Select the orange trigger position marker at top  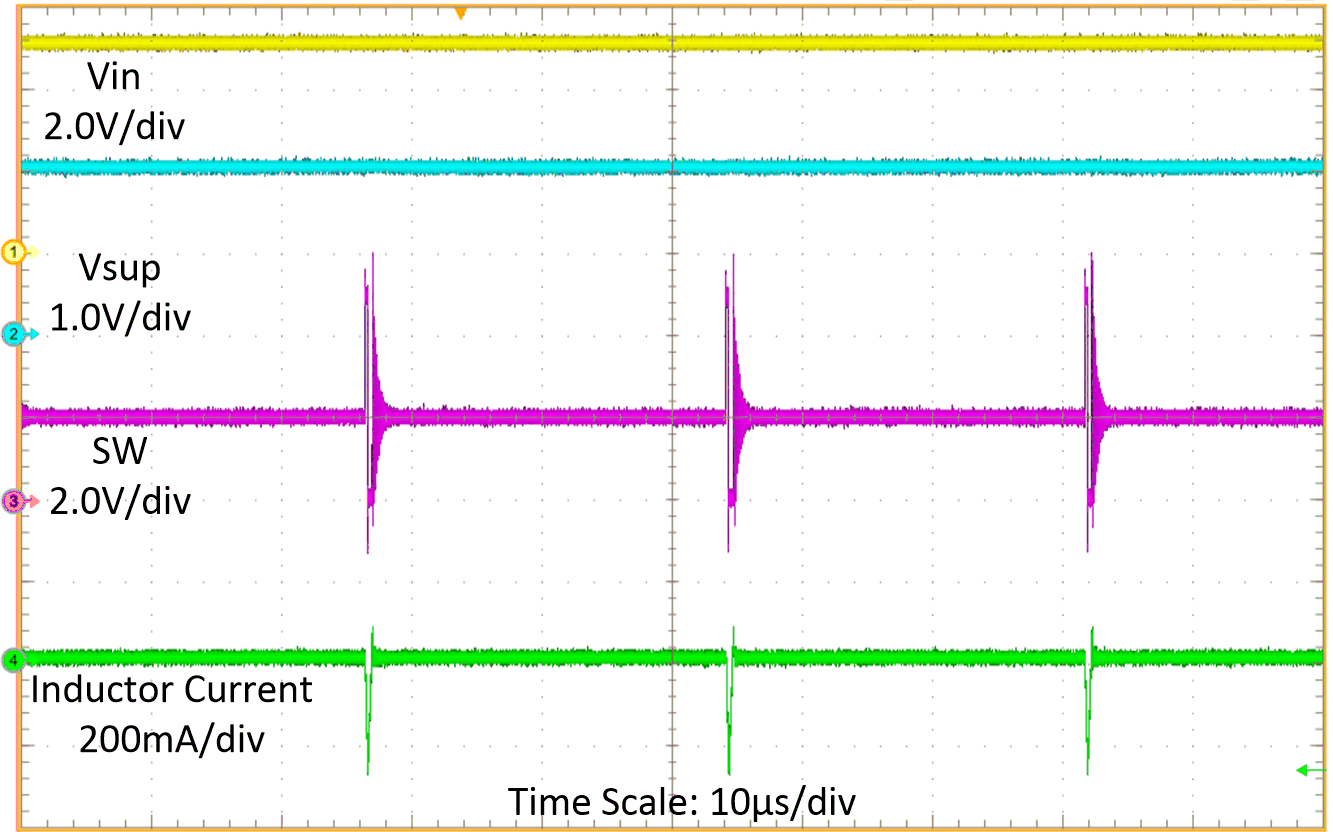[x=460, y=13]
